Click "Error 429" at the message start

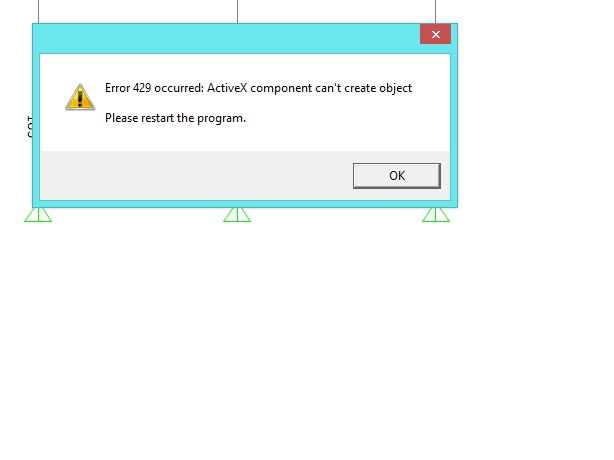pos(128,88)
